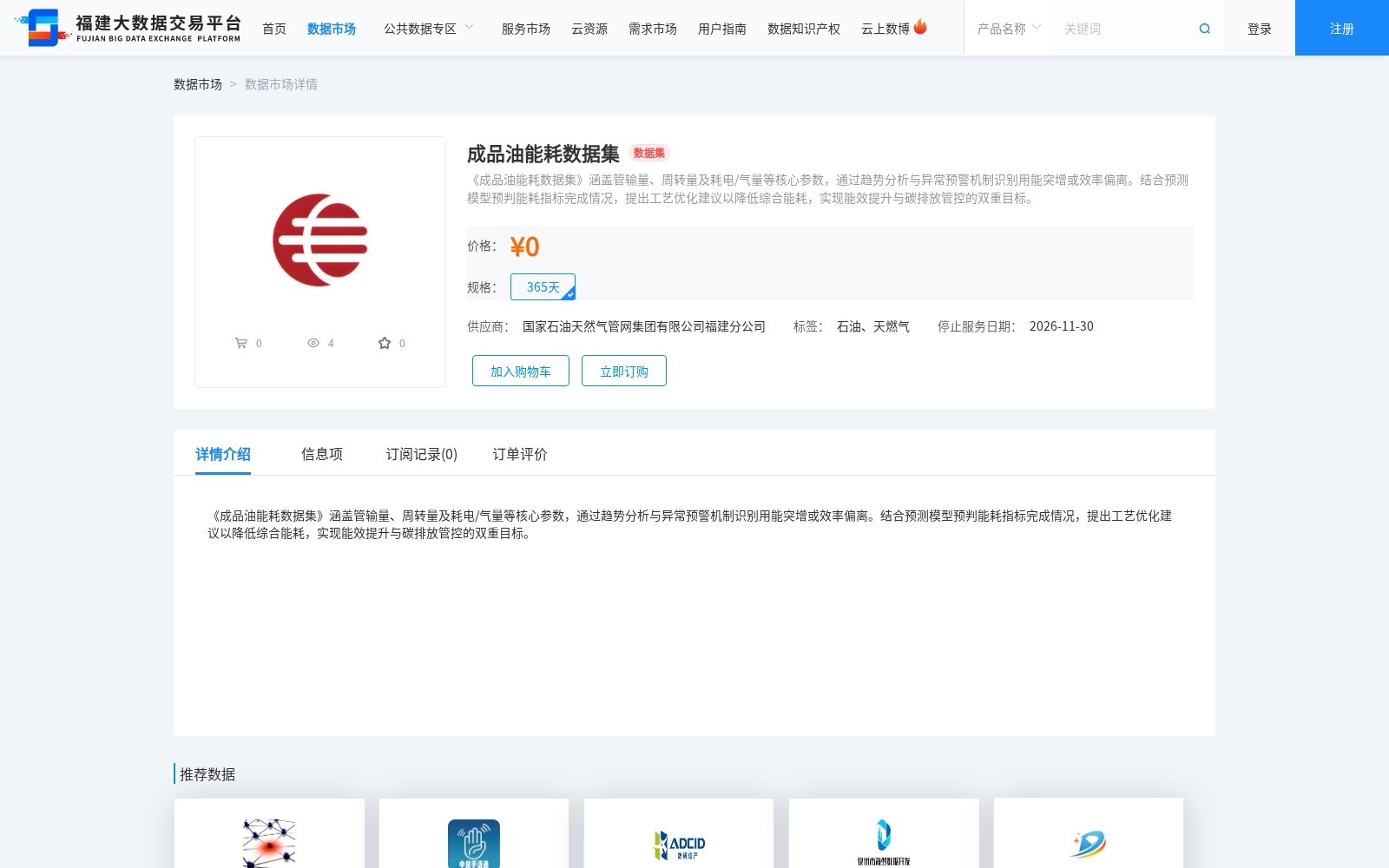This screenshot has width=1389, height=868.
Task: Switch to the 订单评价 tab
Action: 520,454
